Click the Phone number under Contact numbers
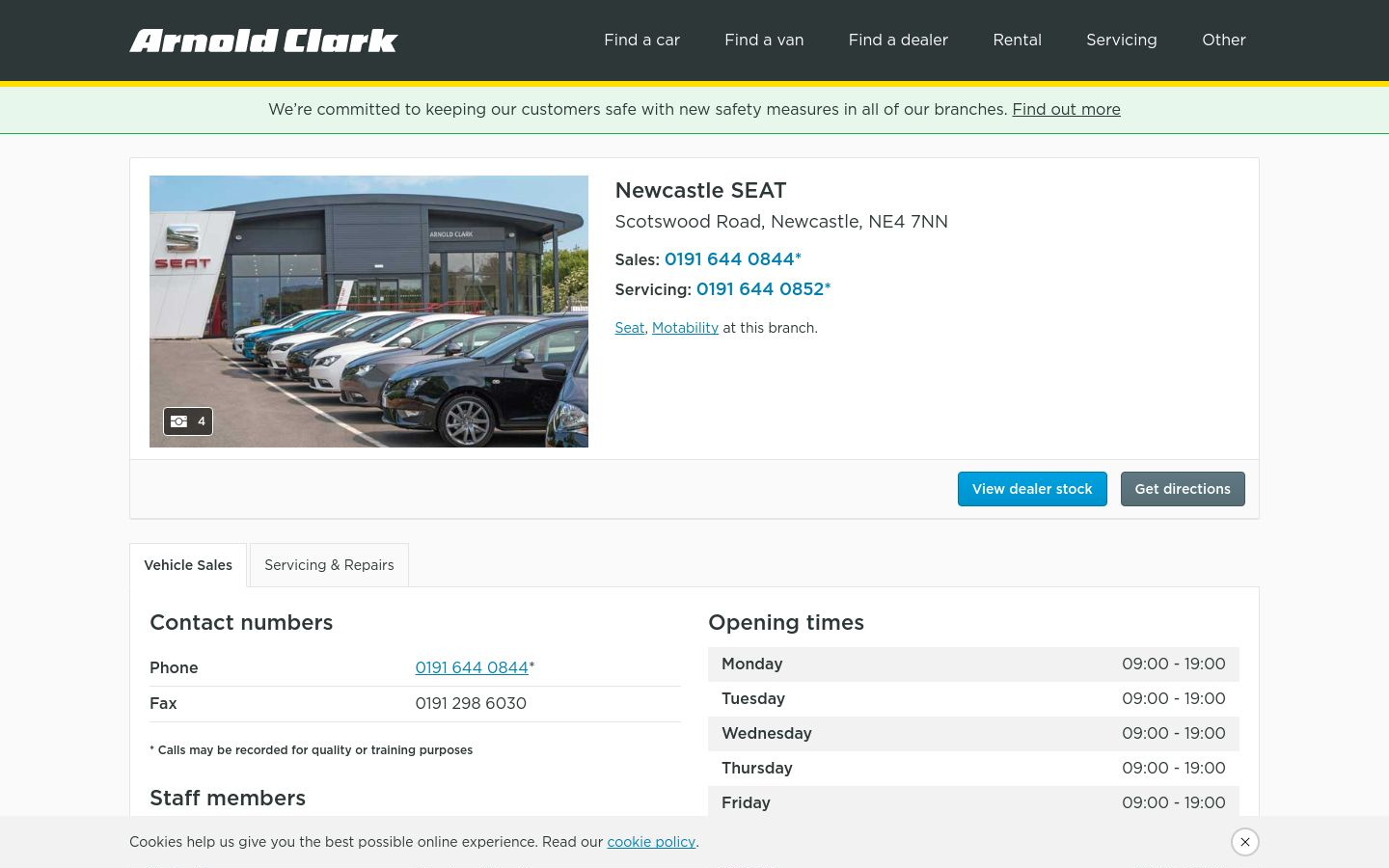Image resolution: width=1389 pixels, height=868 pixels. tap(472, 667)
